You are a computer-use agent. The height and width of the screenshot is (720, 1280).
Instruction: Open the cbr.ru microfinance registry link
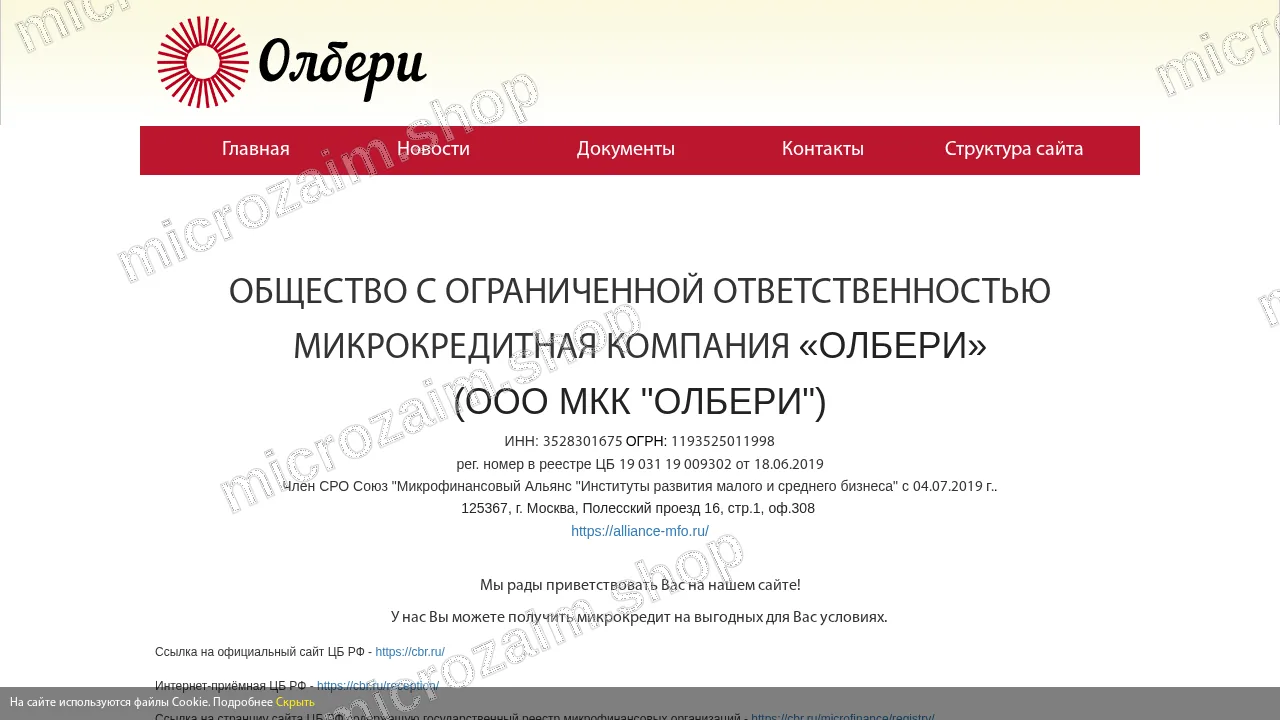(x=843, y=718)
